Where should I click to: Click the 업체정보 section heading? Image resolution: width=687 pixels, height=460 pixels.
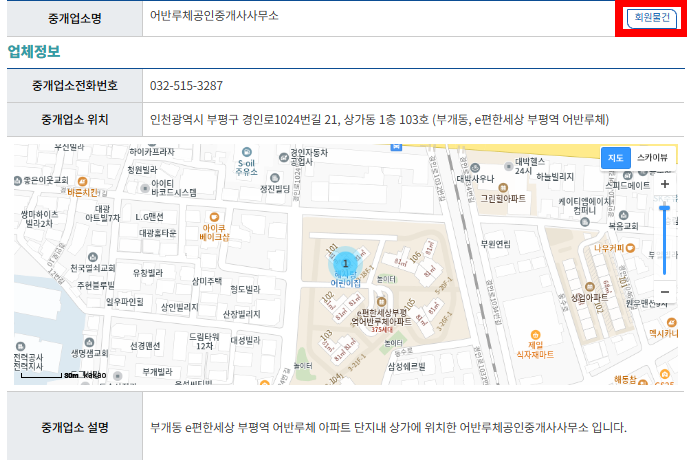(x=34, y=52)
